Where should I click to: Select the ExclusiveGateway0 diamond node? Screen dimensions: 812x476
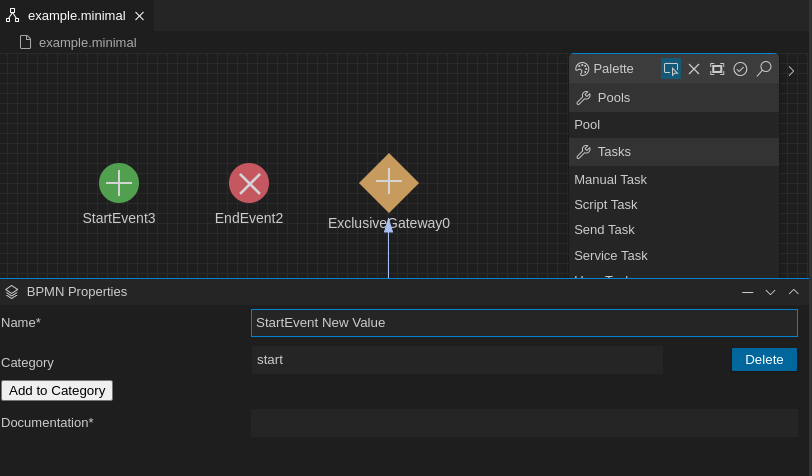[389, 183]
